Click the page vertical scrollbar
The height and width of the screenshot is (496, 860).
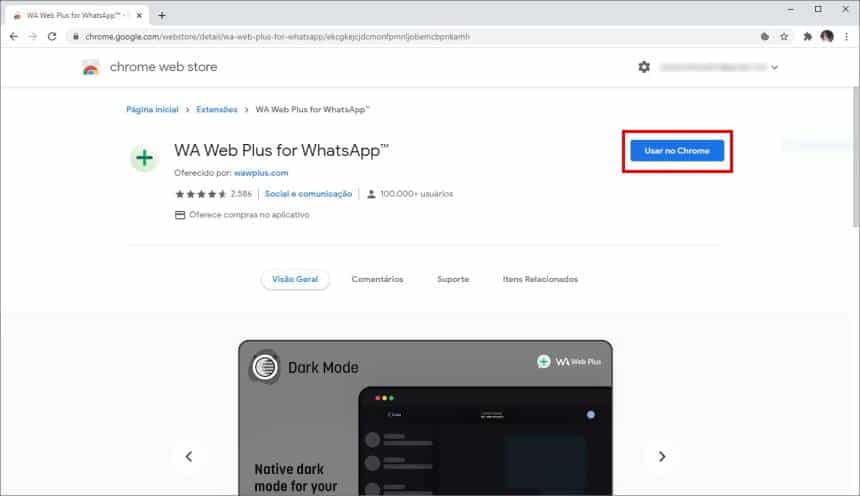856,156
